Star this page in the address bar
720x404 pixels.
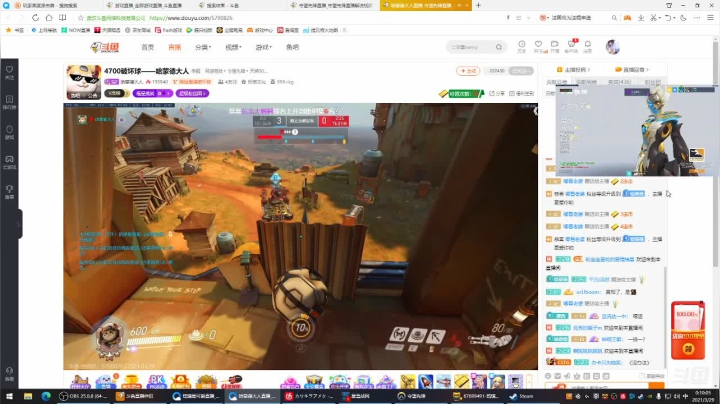pyautogui.click(x=81, y=18)
